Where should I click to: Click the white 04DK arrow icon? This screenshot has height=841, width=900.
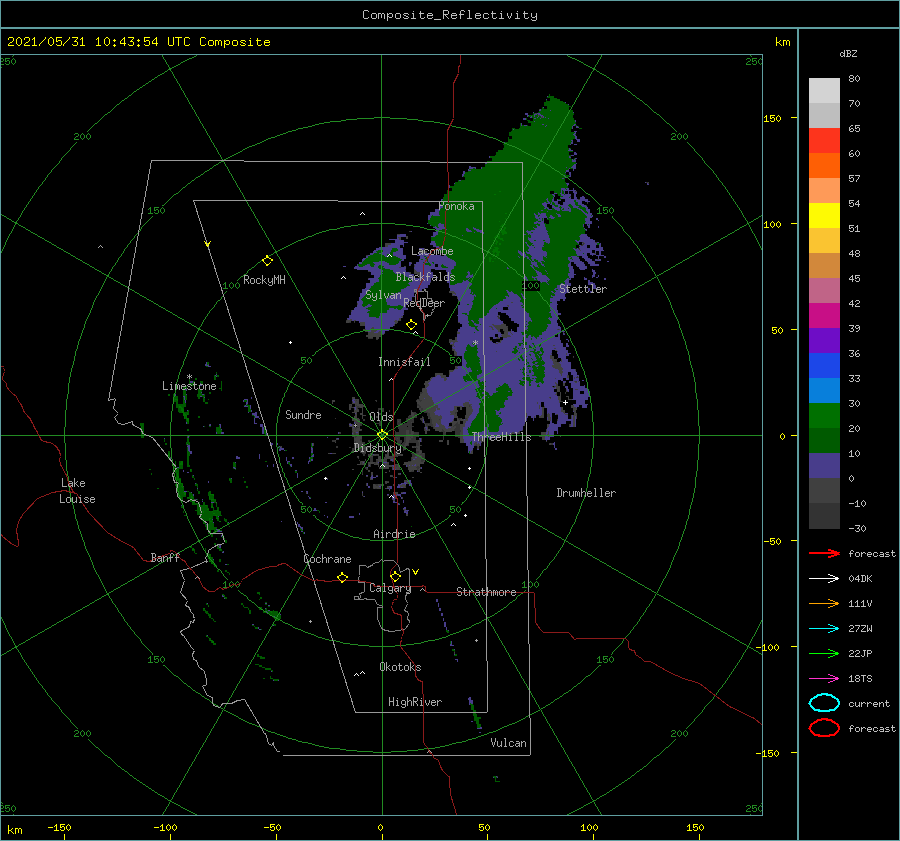coord(824,578)
